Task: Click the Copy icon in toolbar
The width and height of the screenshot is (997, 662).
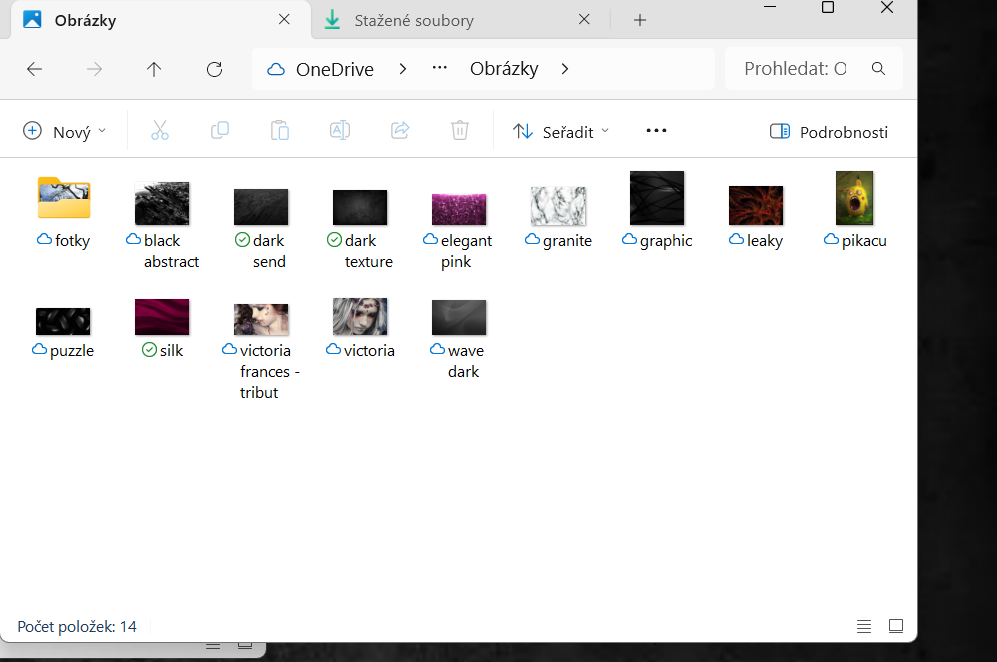Action: click(219, 130)
